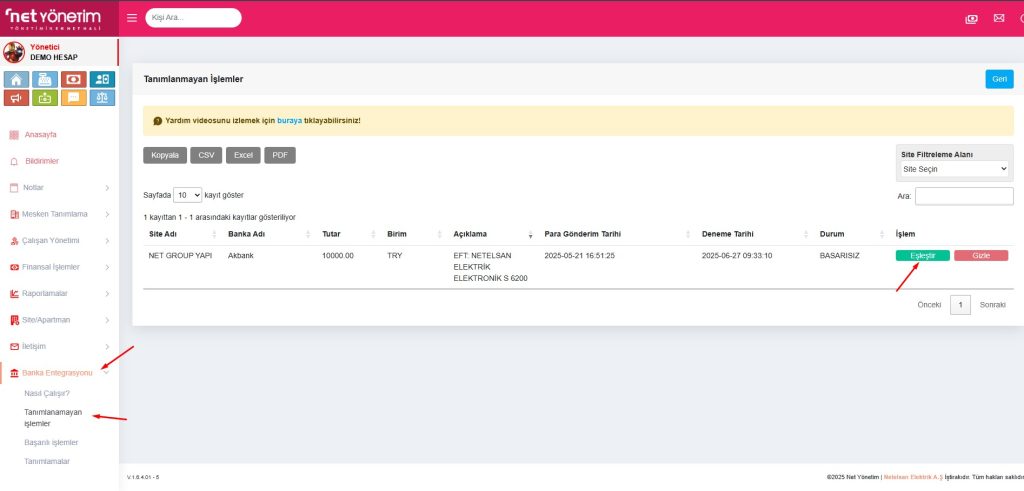Open the cash register shortcut tile

click(44, 79)
